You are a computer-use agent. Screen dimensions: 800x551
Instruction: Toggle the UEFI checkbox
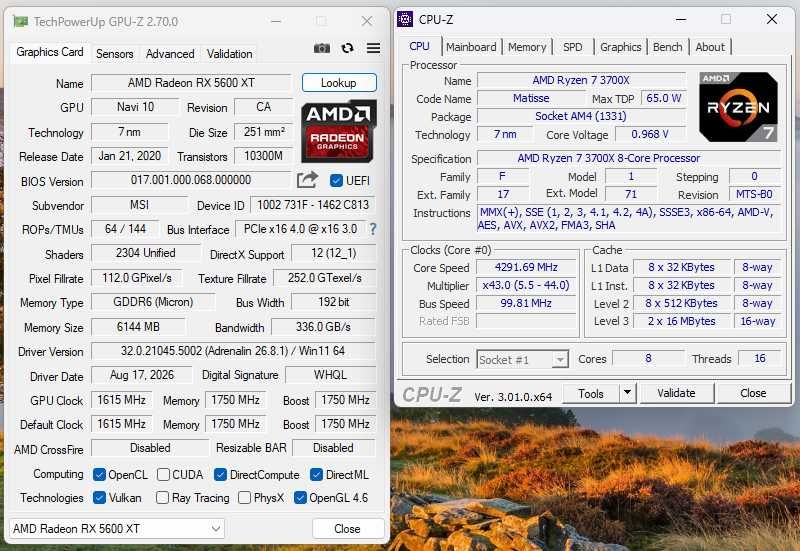(x=336, y=181)
